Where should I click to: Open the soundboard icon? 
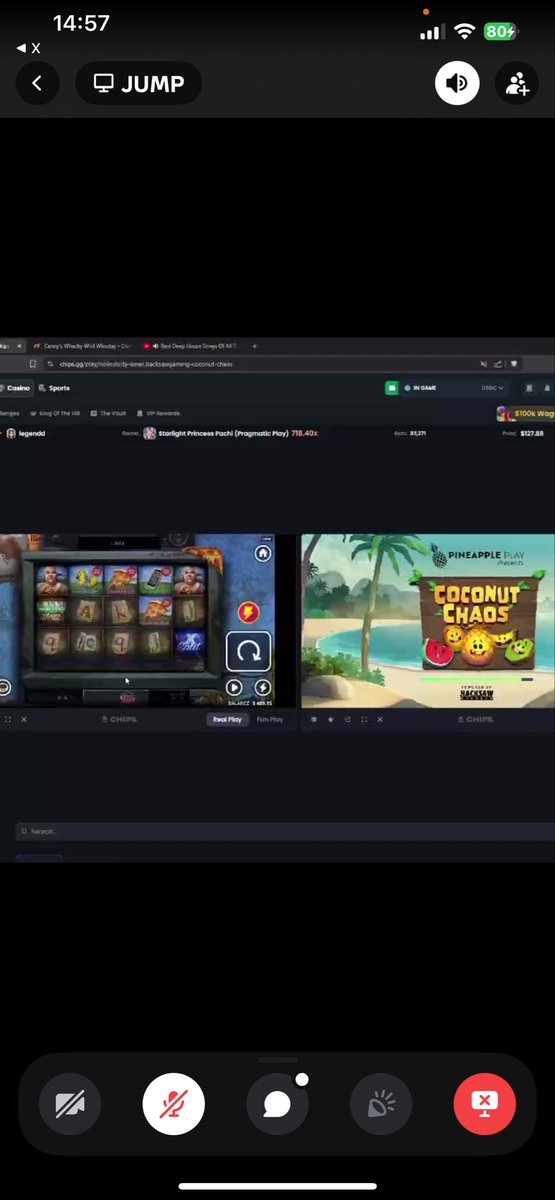point(381,1104)
